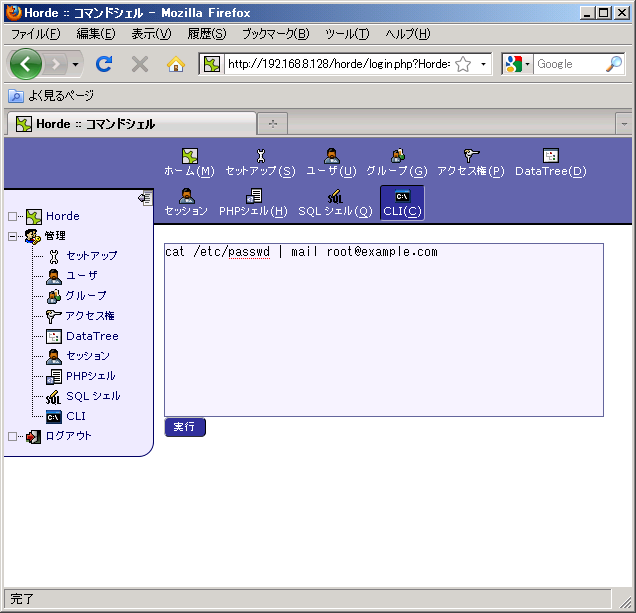Open sidebar セットアップ link
The width and height of the screenshot is (636, 613).
pos(92,256)
